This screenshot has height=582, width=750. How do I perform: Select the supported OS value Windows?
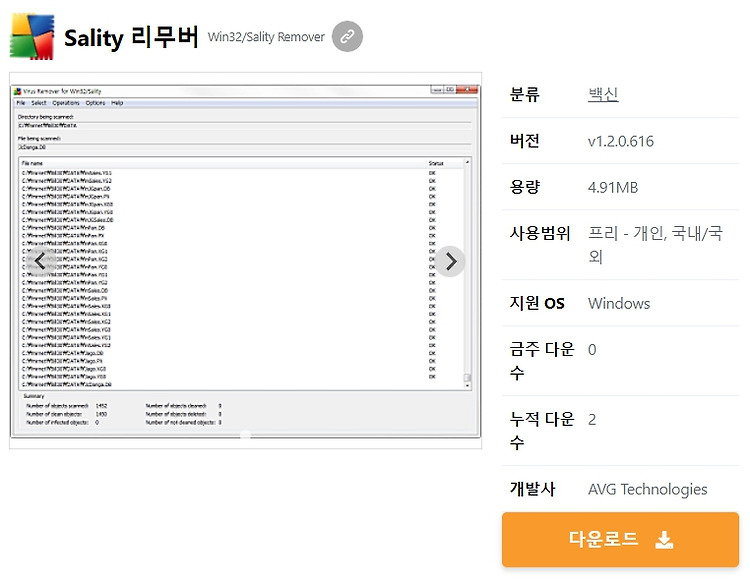click(619, 304)
